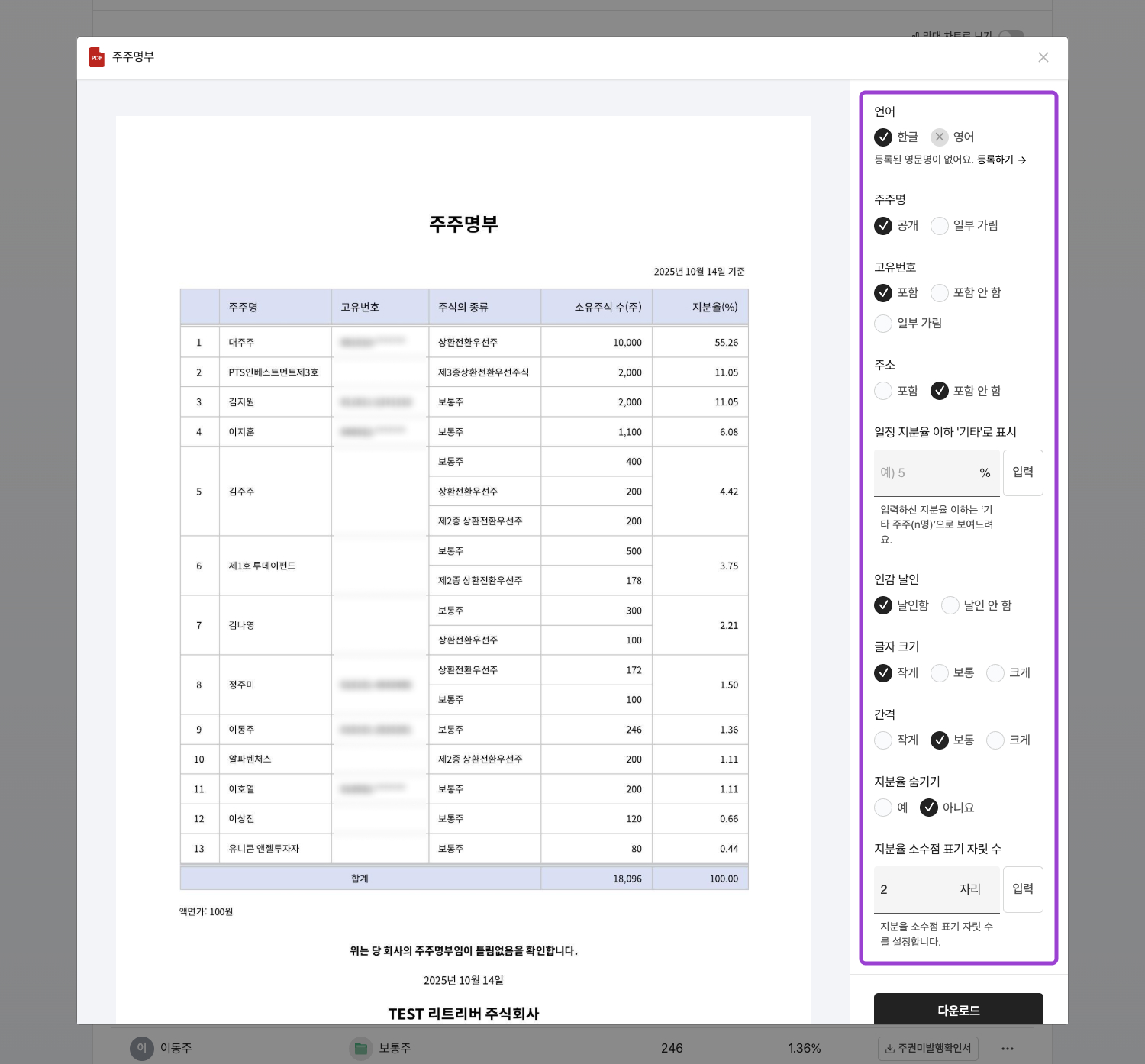Image resolution: width=1145 pixels, height=1064 pixels.
Task: Click 입력 next to the decimal digits field
Action: pyautogui.click(x=1023, y=888)
